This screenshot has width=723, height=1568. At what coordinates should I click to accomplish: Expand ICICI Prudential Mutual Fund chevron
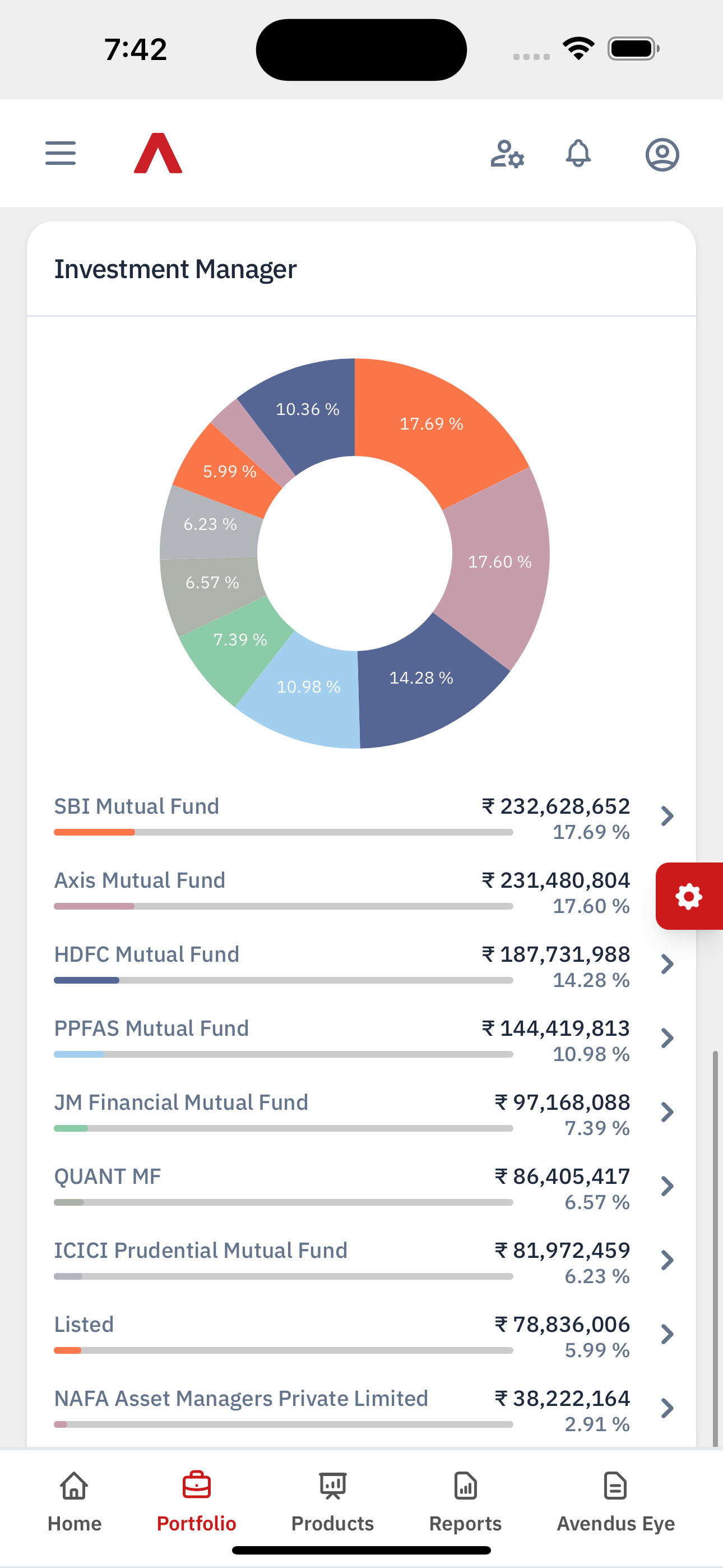pos(667,1260)
